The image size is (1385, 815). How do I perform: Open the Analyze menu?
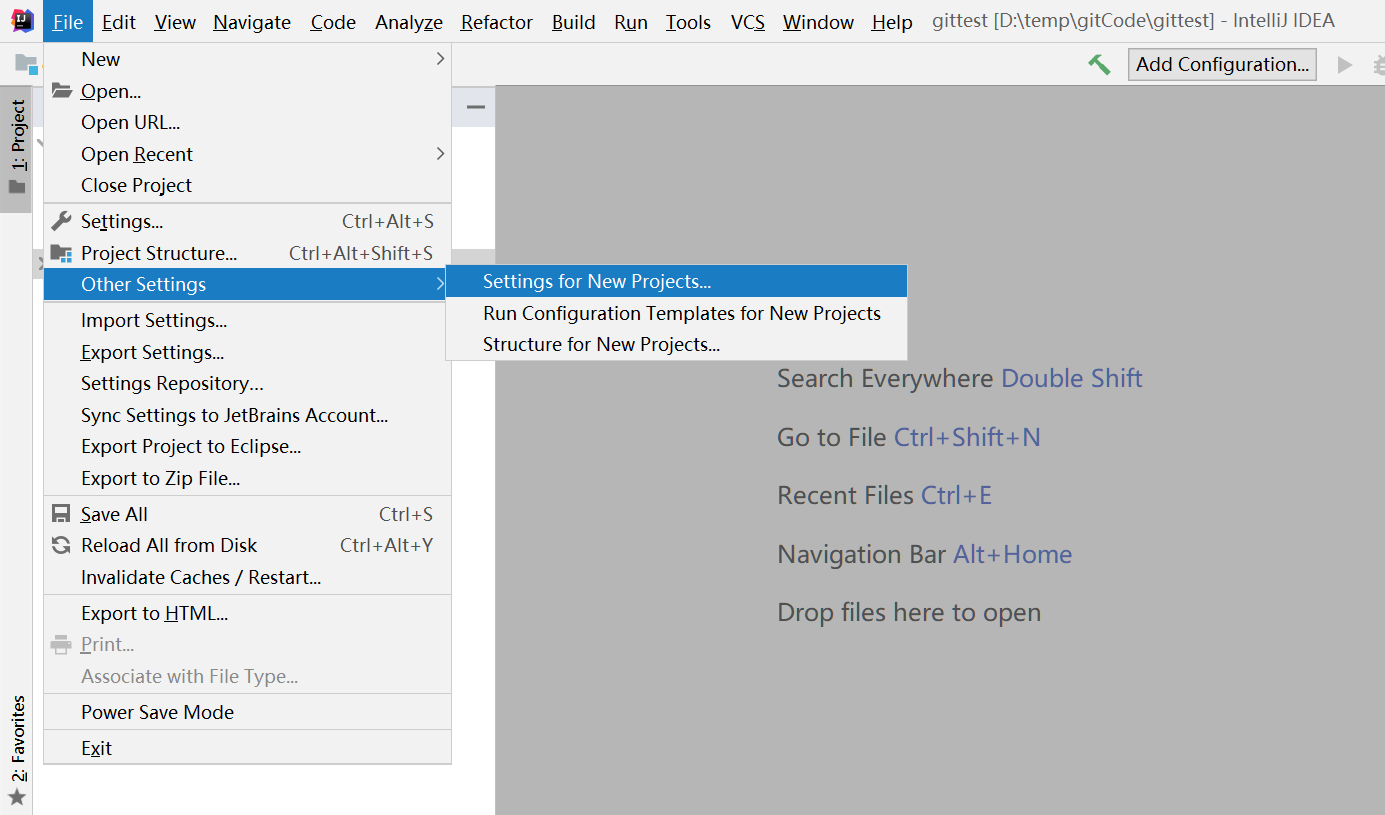click(x=409, y=22)
